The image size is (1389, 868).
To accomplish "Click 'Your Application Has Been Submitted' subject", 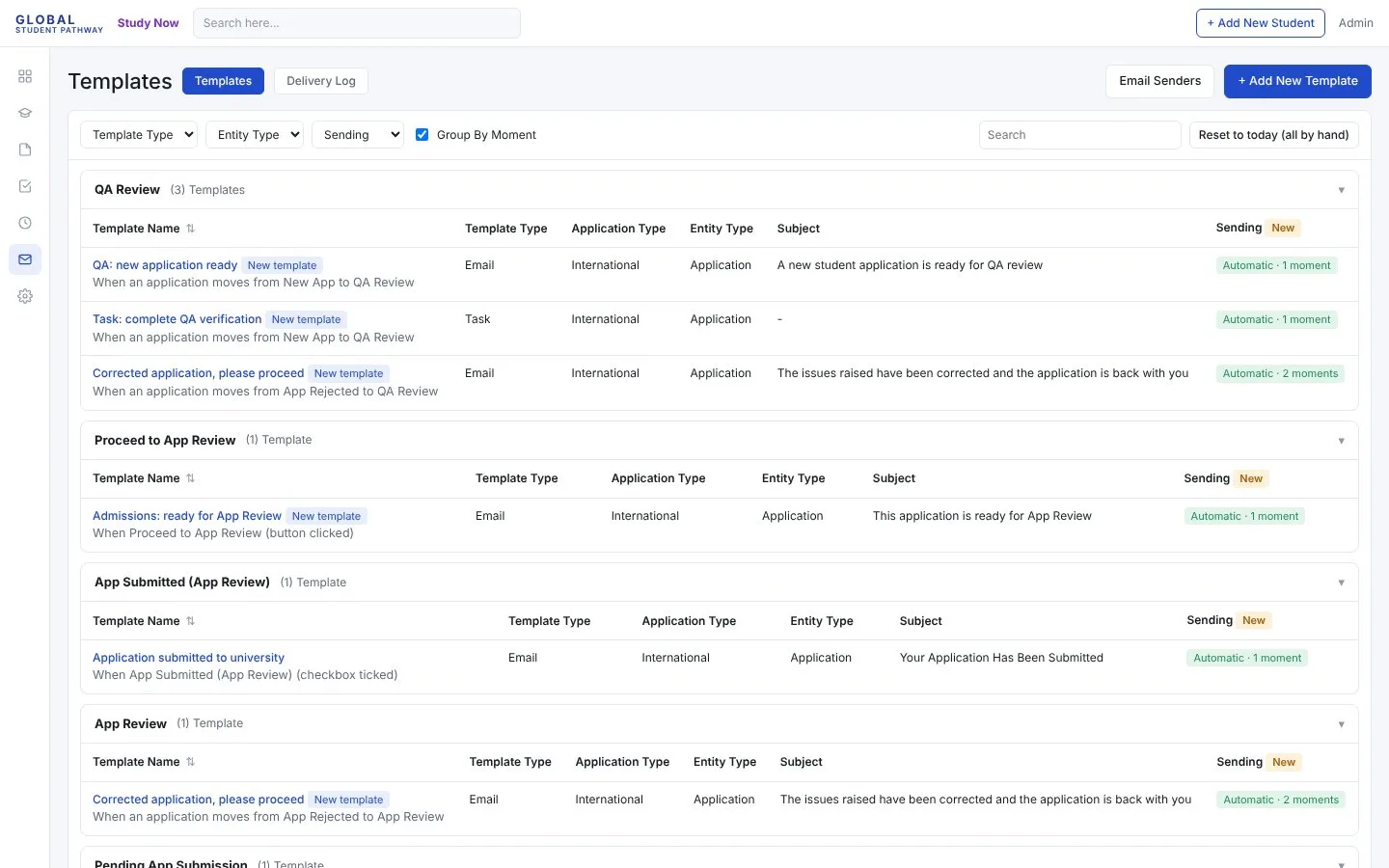I will click(x=1001, y=658).
